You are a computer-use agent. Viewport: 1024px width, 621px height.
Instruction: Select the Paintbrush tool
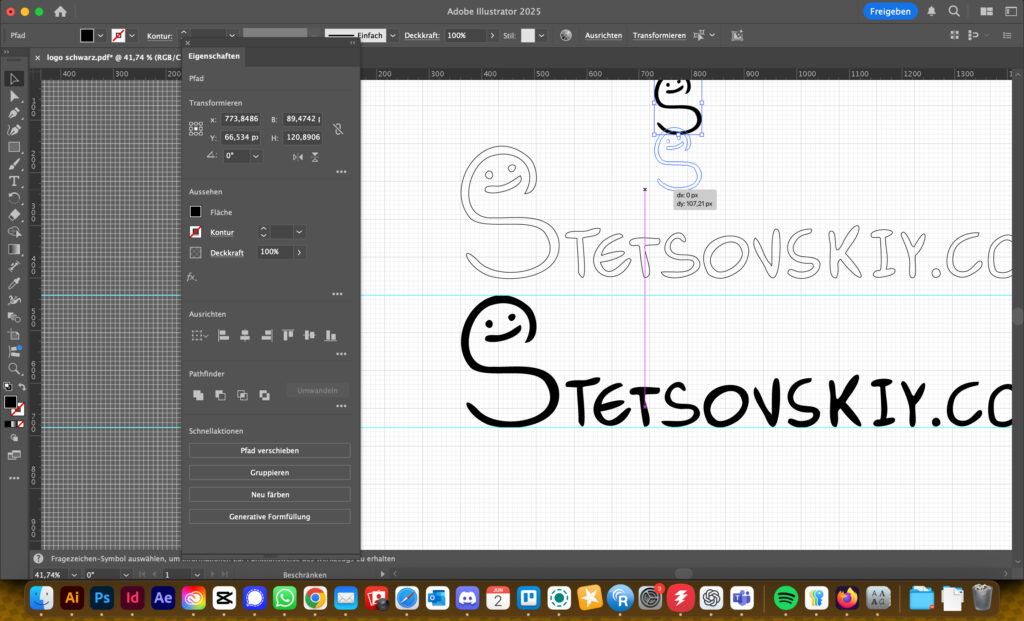pos(14,164)
